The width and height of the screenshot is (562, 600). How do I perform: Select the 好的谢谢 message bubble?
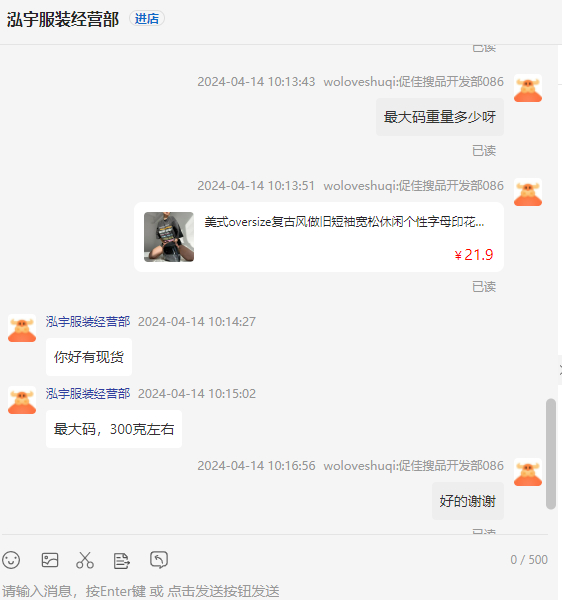click(x=468, y=501)
